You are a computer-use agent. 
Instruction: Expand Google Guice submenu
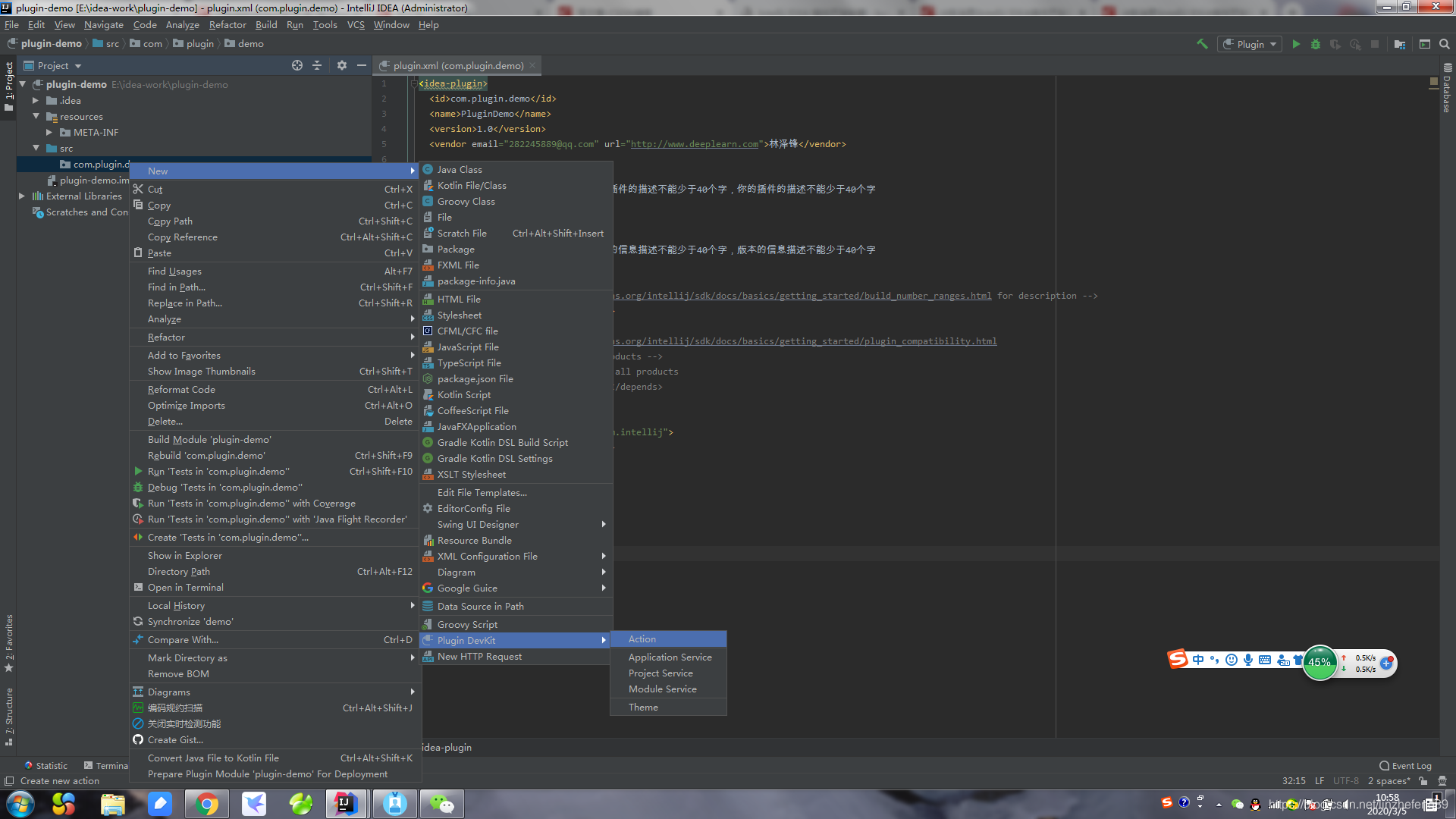(x=516, y=588)
